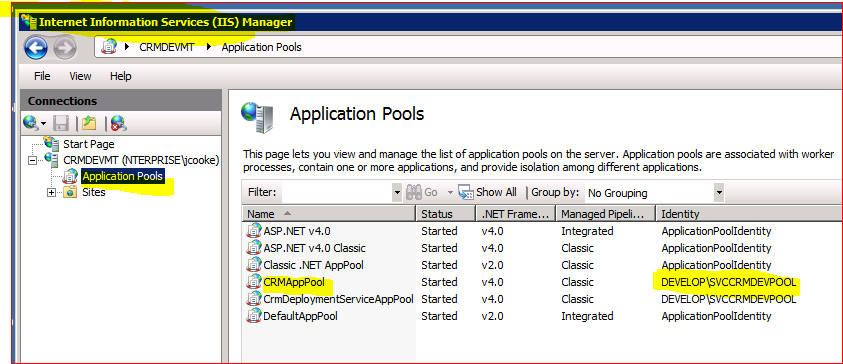Image resolution: width=843 pixels, height=364 pixels.
Task: Click CRMAppPool identity DEVELOP\SVCCRMDEVPOOL
Action: (x=728, y=282)
